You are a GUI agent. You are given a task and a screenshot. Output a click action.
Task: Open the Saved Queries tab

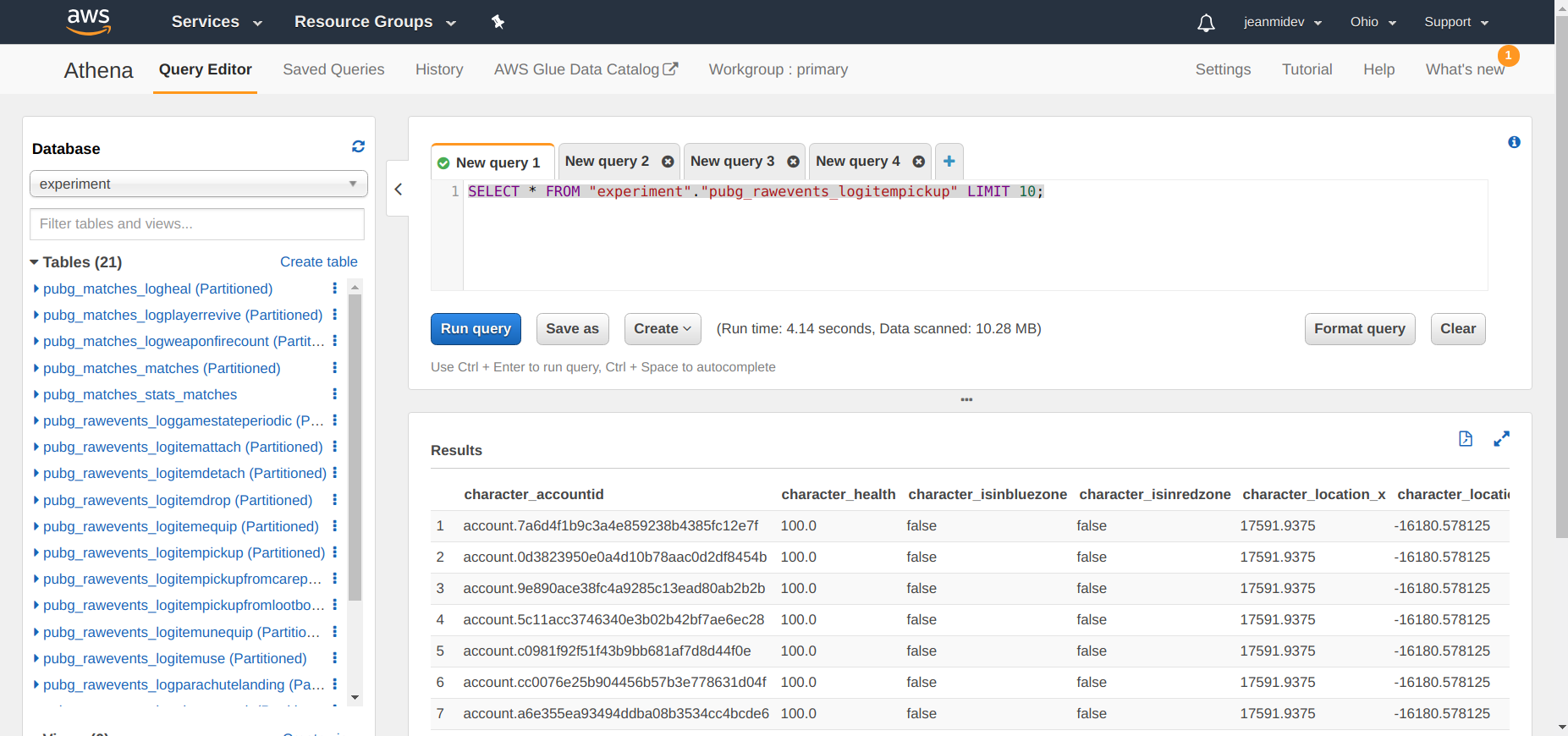click(333, 69)
